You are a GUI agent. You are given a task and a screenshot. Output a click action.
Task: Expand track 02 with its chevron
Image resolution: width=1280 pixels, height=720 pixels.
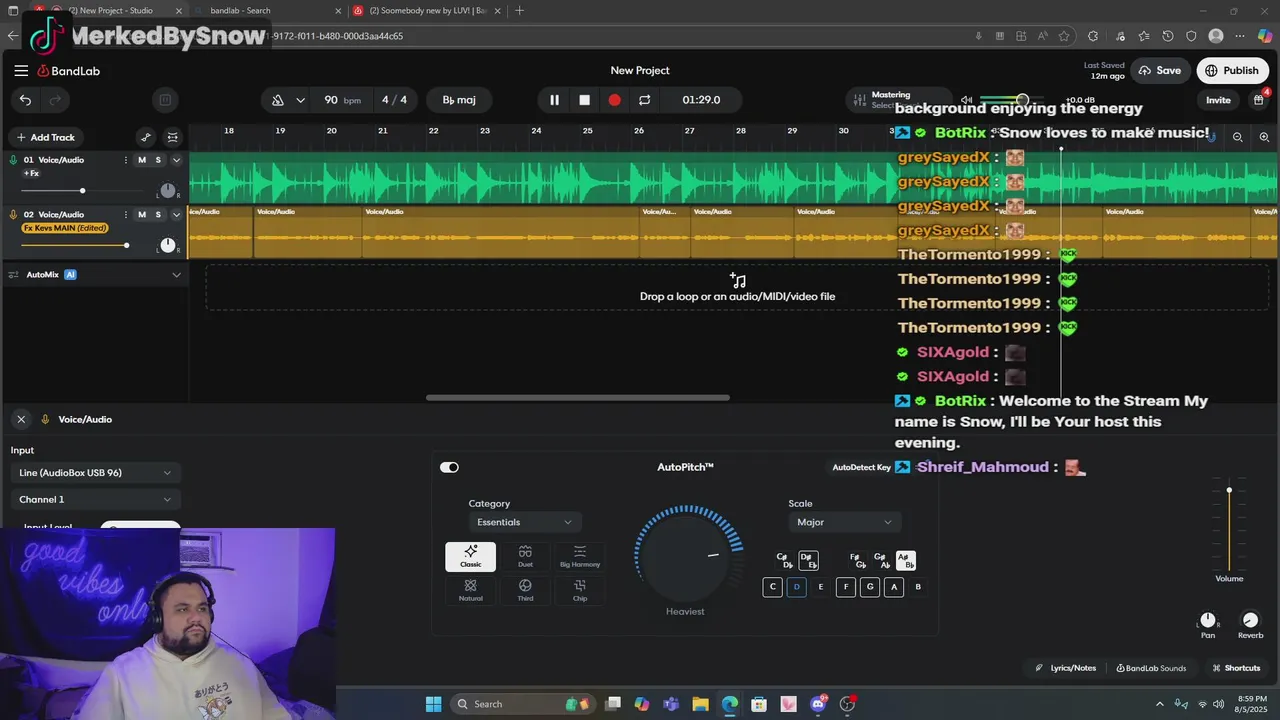(x=177, y=214)
